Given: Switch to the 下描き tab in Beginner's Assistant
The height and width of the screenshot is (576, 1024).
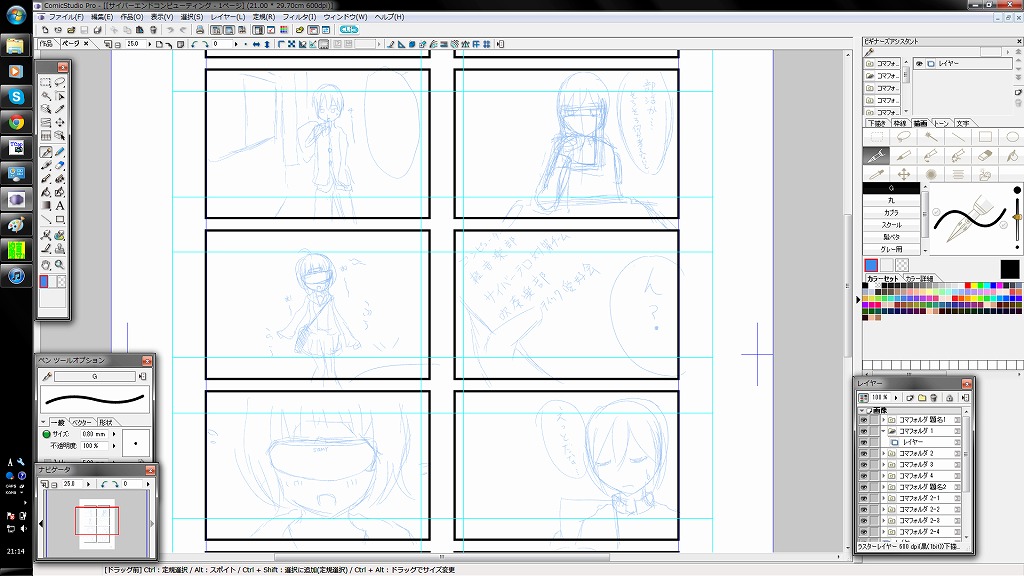Looking at the screenshot, I should click(x=876, y=123).
